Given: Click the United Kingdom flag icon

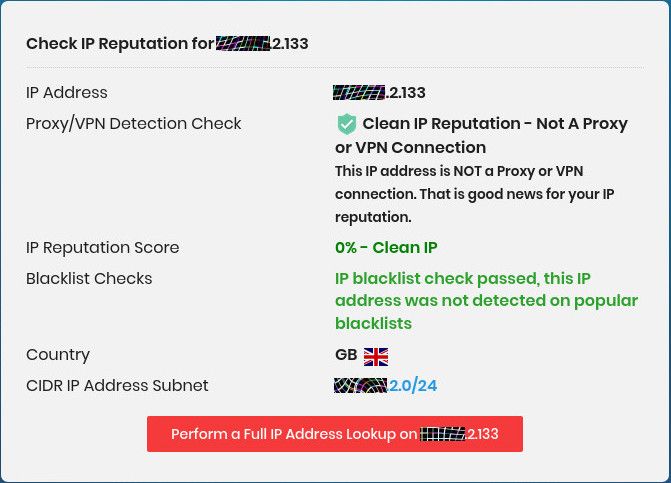Looking at the screenshot, I should tap(376, 356).
